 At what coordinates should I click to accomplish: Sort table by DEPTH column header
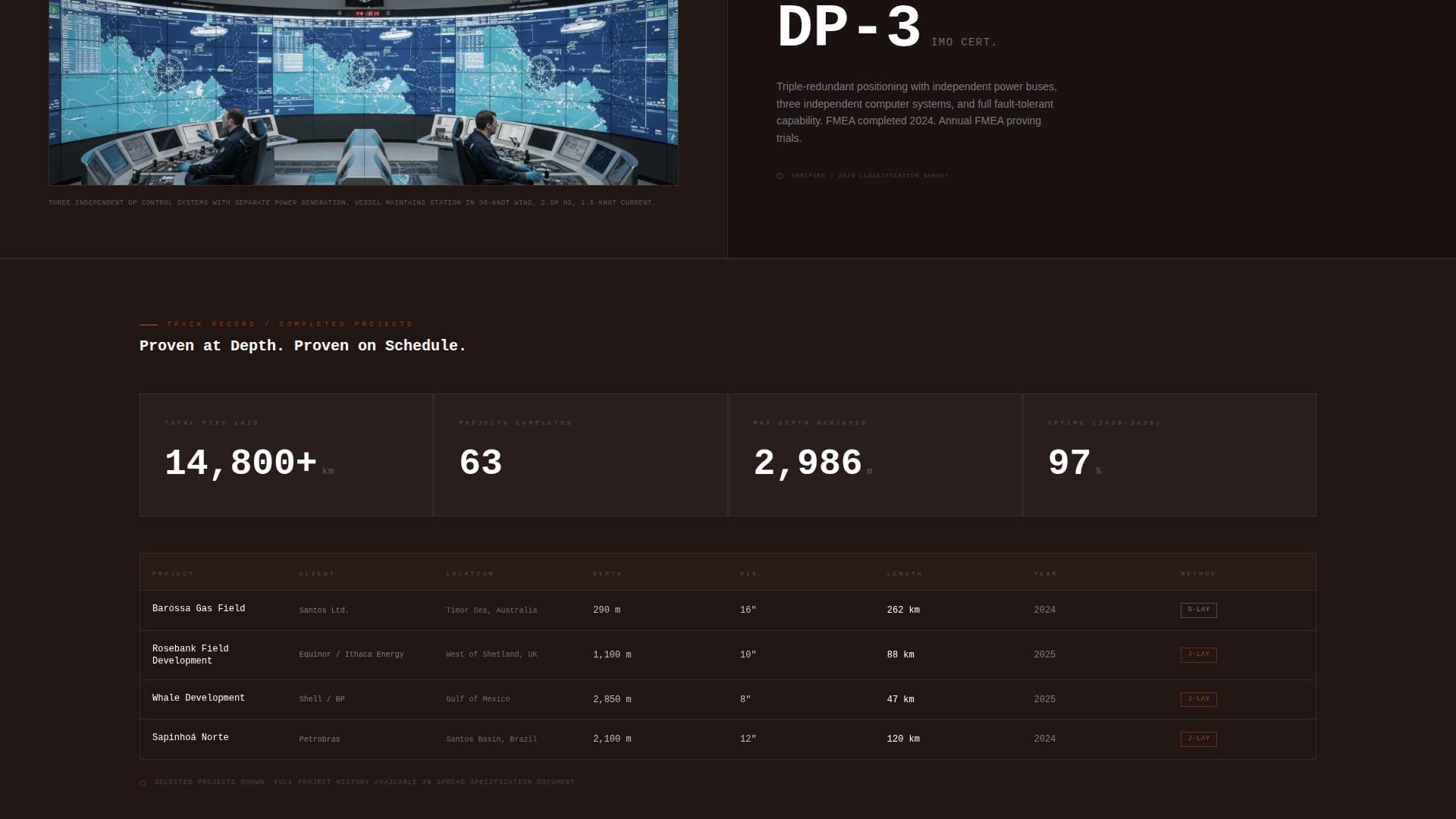pyautogui.click(x=607, y=574)
